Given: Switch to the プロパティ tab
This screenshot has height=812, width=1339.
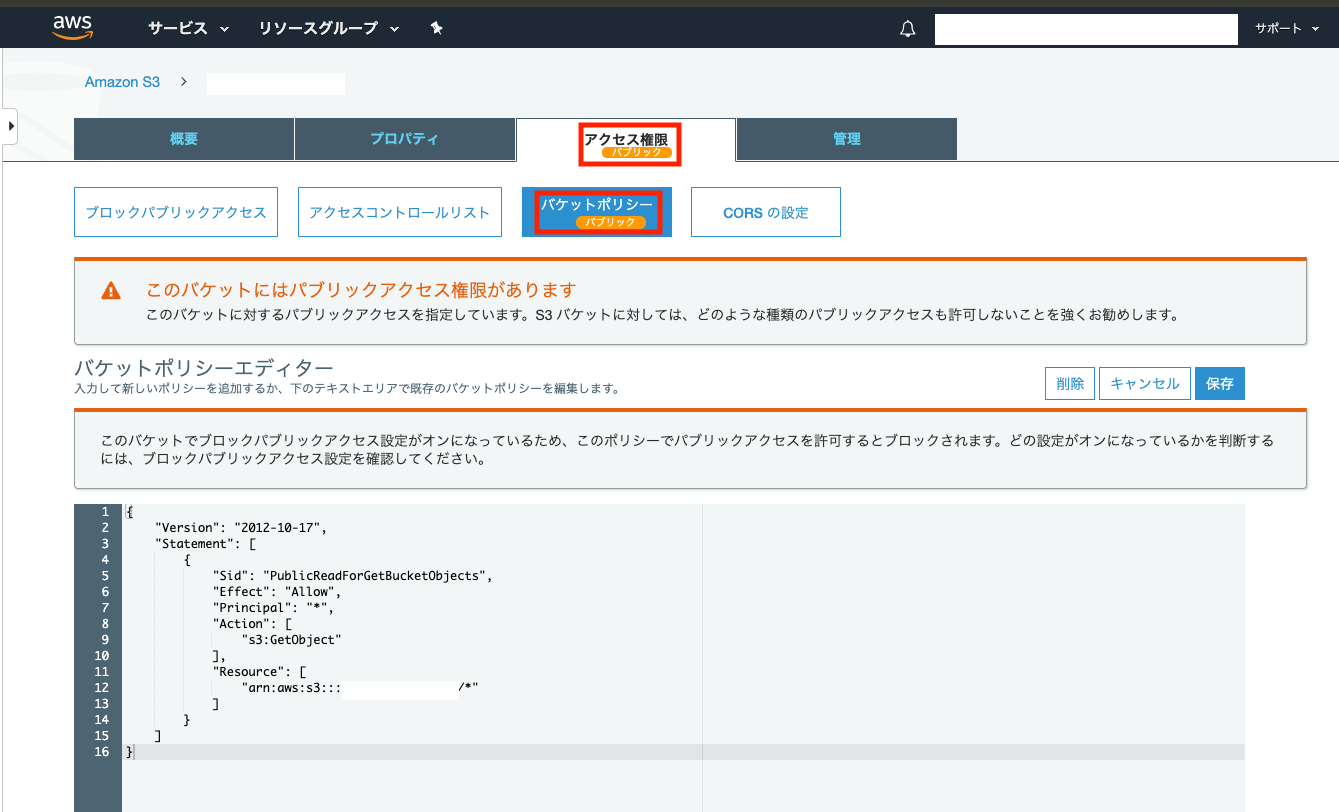Looking at the screenshot, I should (x=405, y=139).
